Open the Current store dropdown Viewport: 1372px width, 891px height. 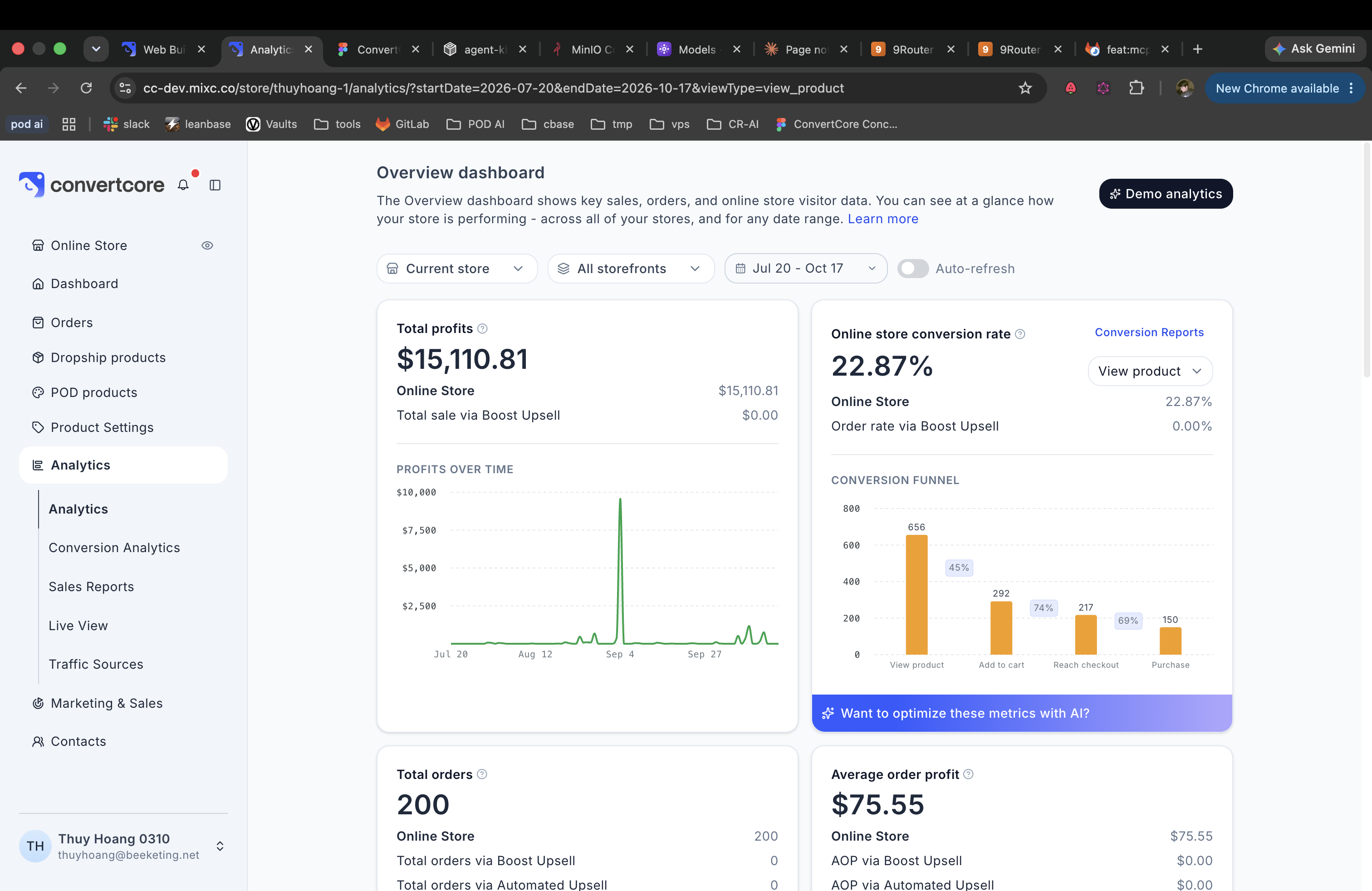(x=456, y=269)
